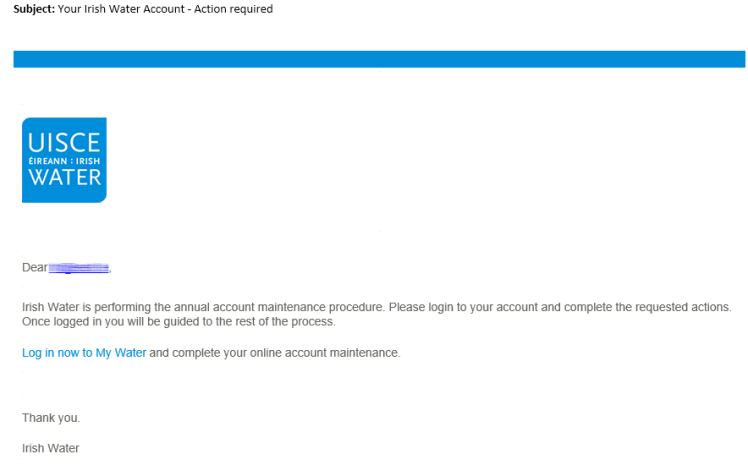Click the large "WATER" text in the logo
This screenshot has width=748, height=465.
click(x=64, y=178)
